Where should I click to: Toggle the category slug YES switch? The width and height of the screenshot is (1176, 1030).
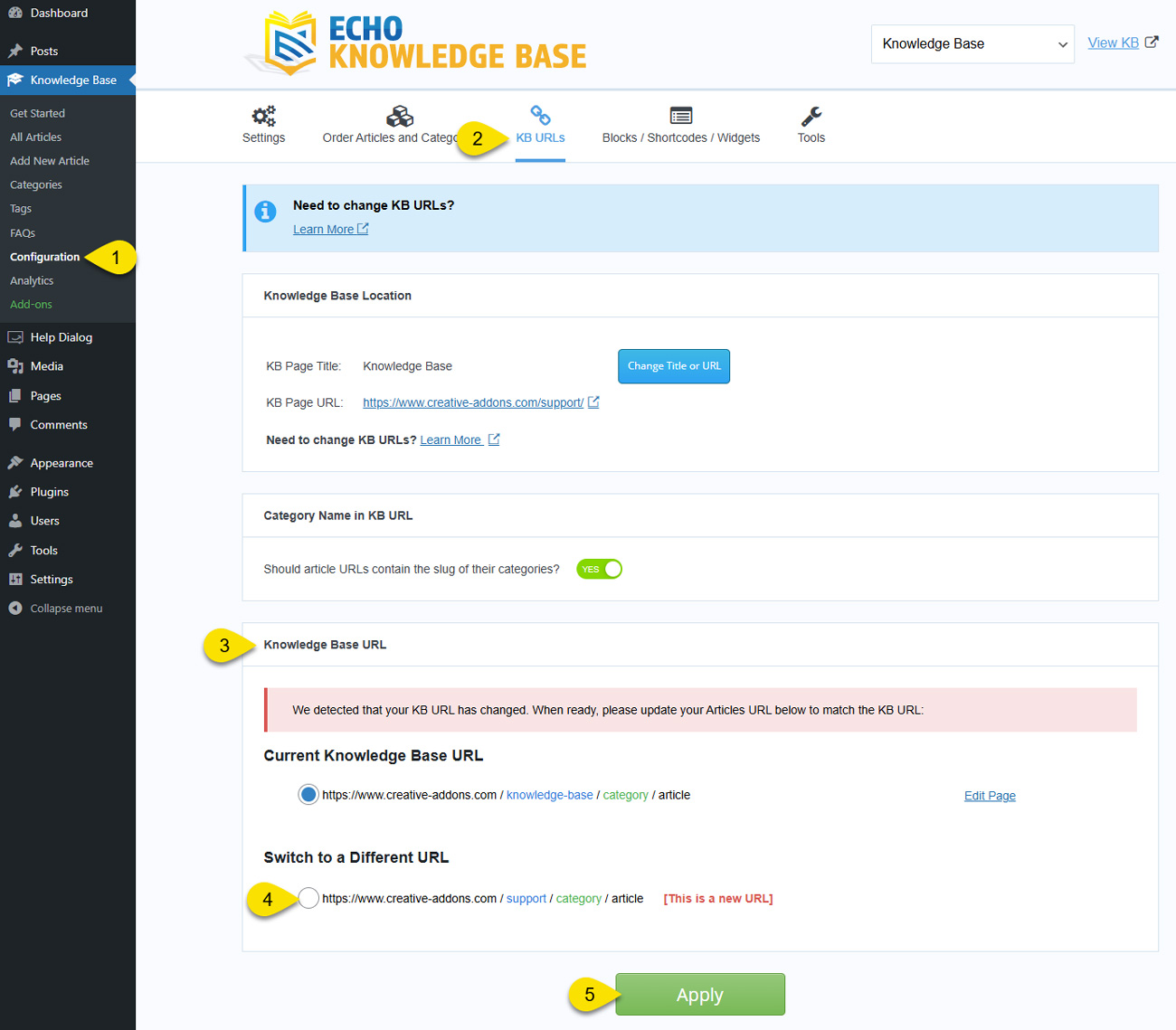599,569
